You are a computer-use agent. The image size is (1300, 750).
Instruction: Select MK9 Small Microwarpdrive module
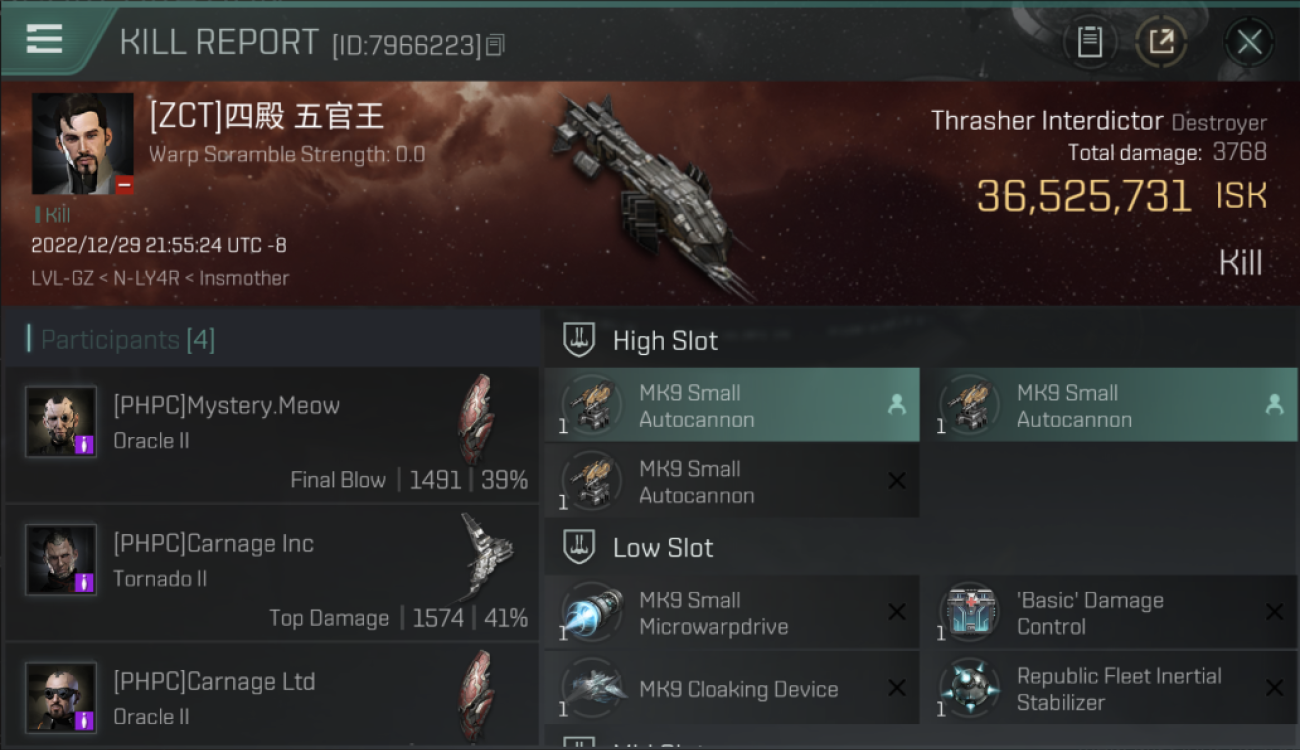point(732,613)
